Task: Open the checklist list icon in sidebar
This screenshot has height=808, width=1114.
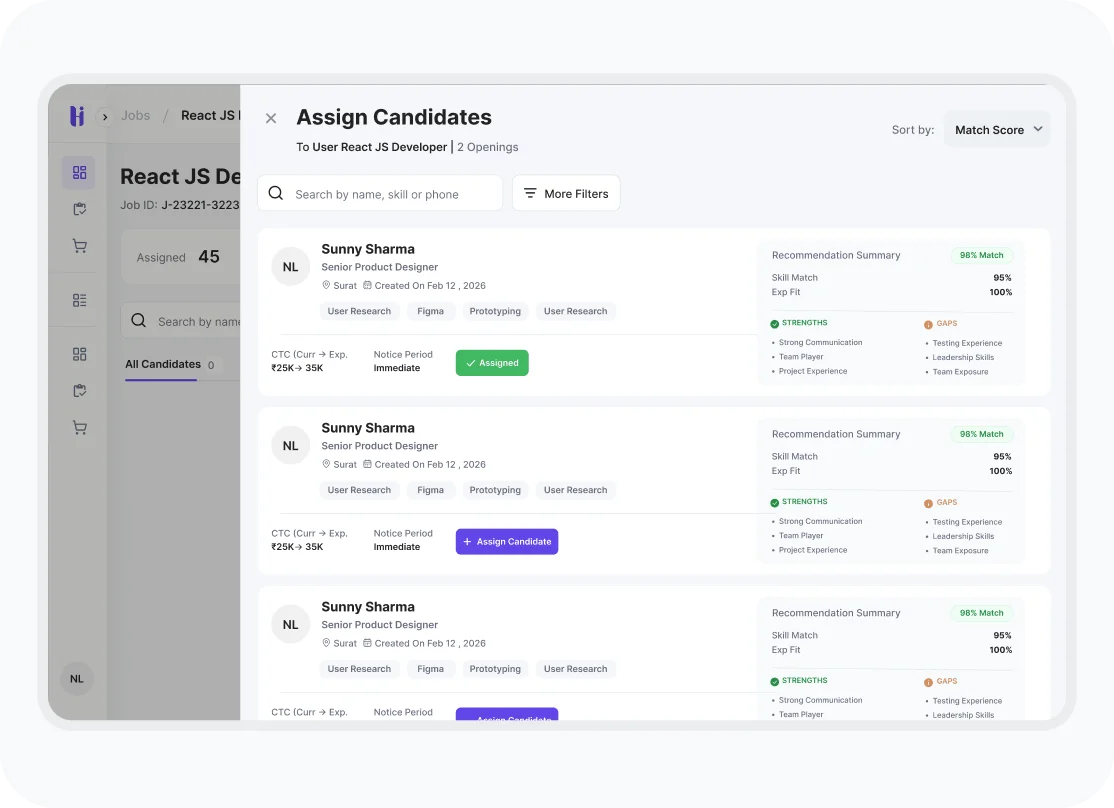Action: click(79, 300)
